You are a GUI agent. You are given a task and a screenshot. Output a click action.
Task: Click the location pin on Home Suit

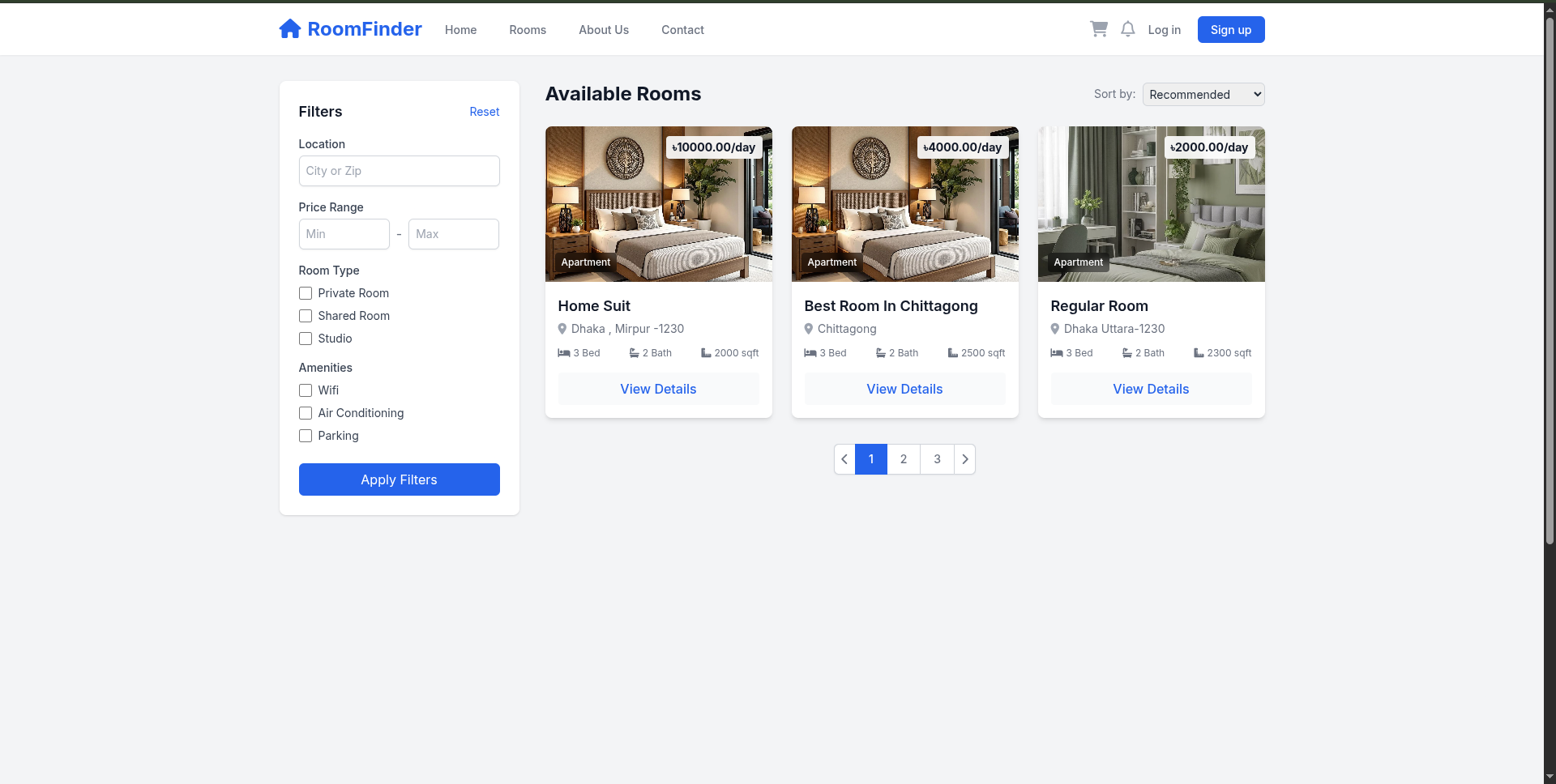(562, 329)
